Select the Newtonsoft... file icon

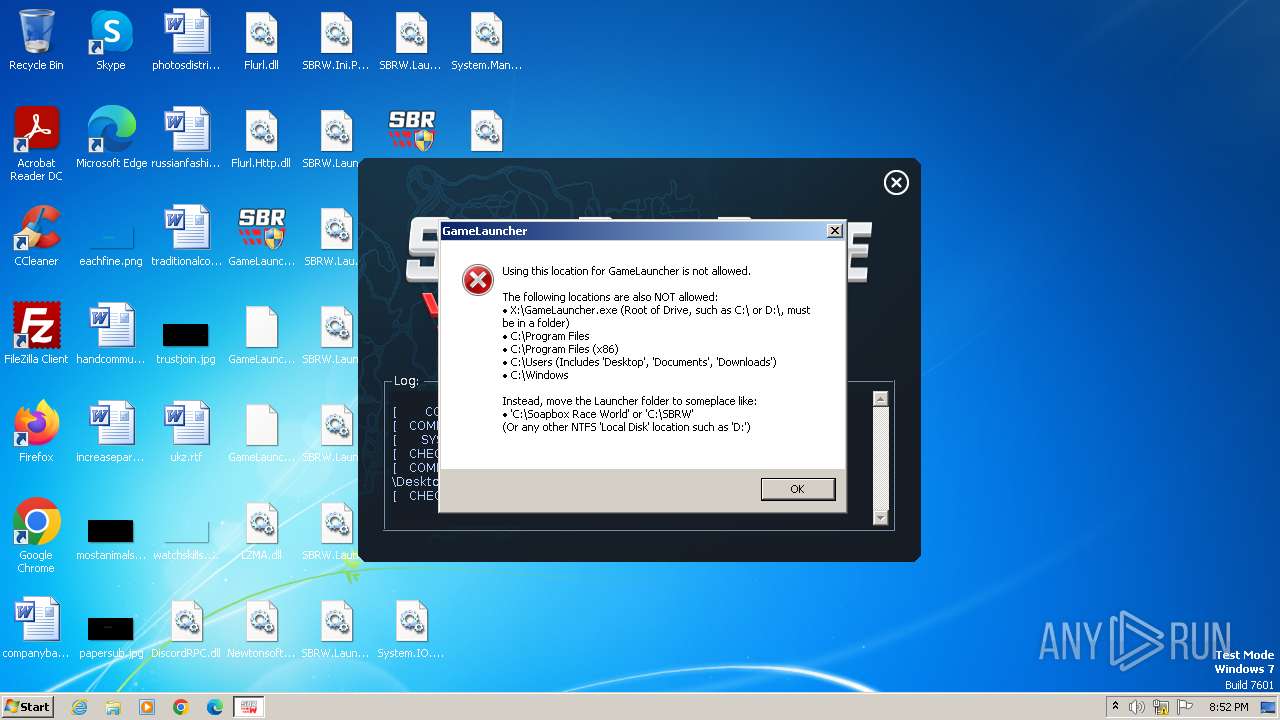261,628
